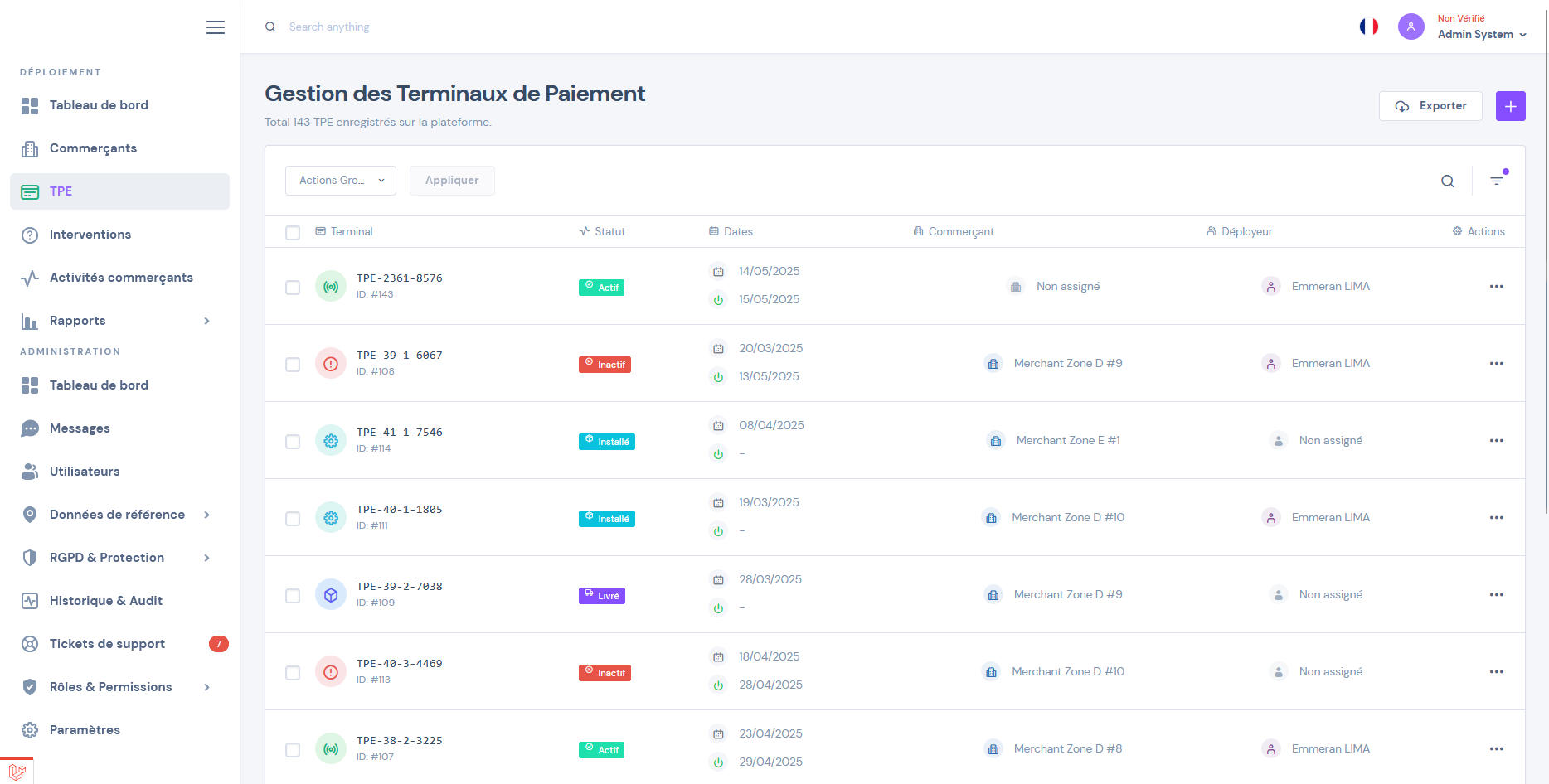This screenshot has height=784, width=1549.
Task: Open Tickets de support page
Action: pos(107,644)
